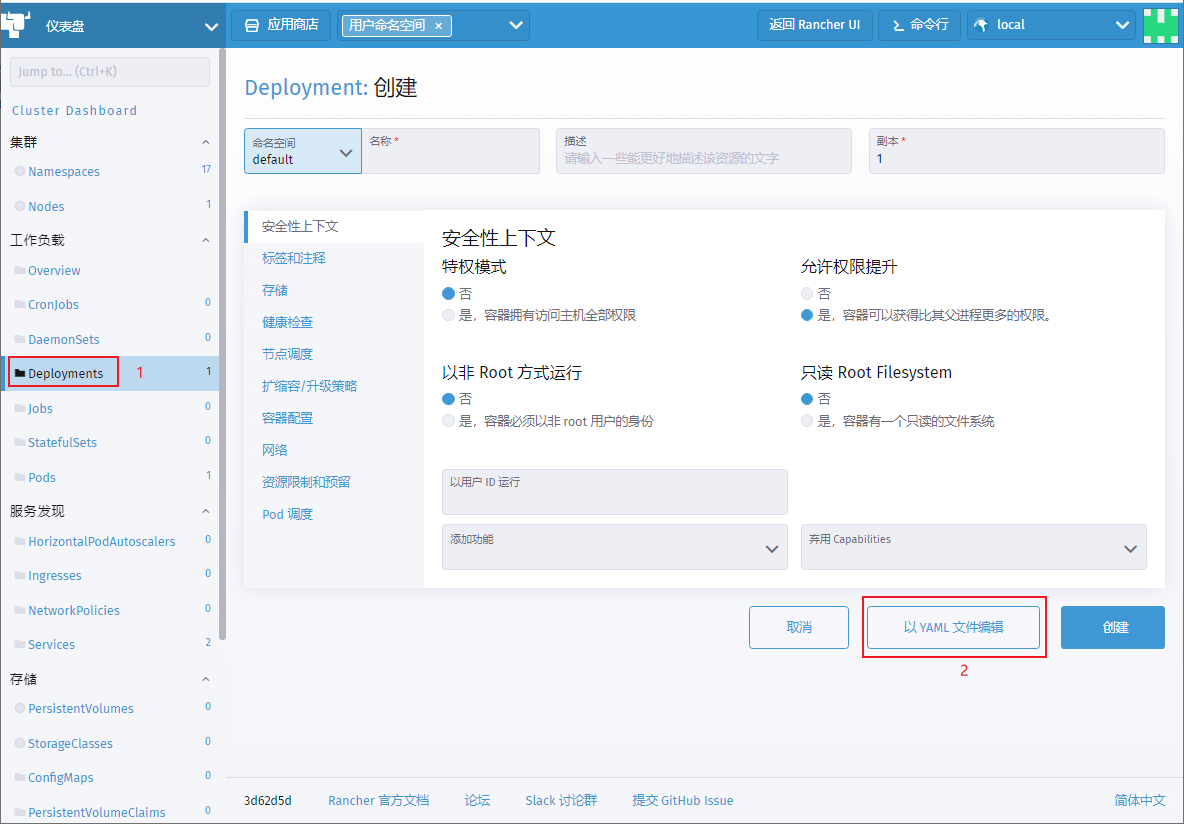Click the DaemonSets folder icon
The height and width of the screenshot is (824, 1184).
coord(20,339)
